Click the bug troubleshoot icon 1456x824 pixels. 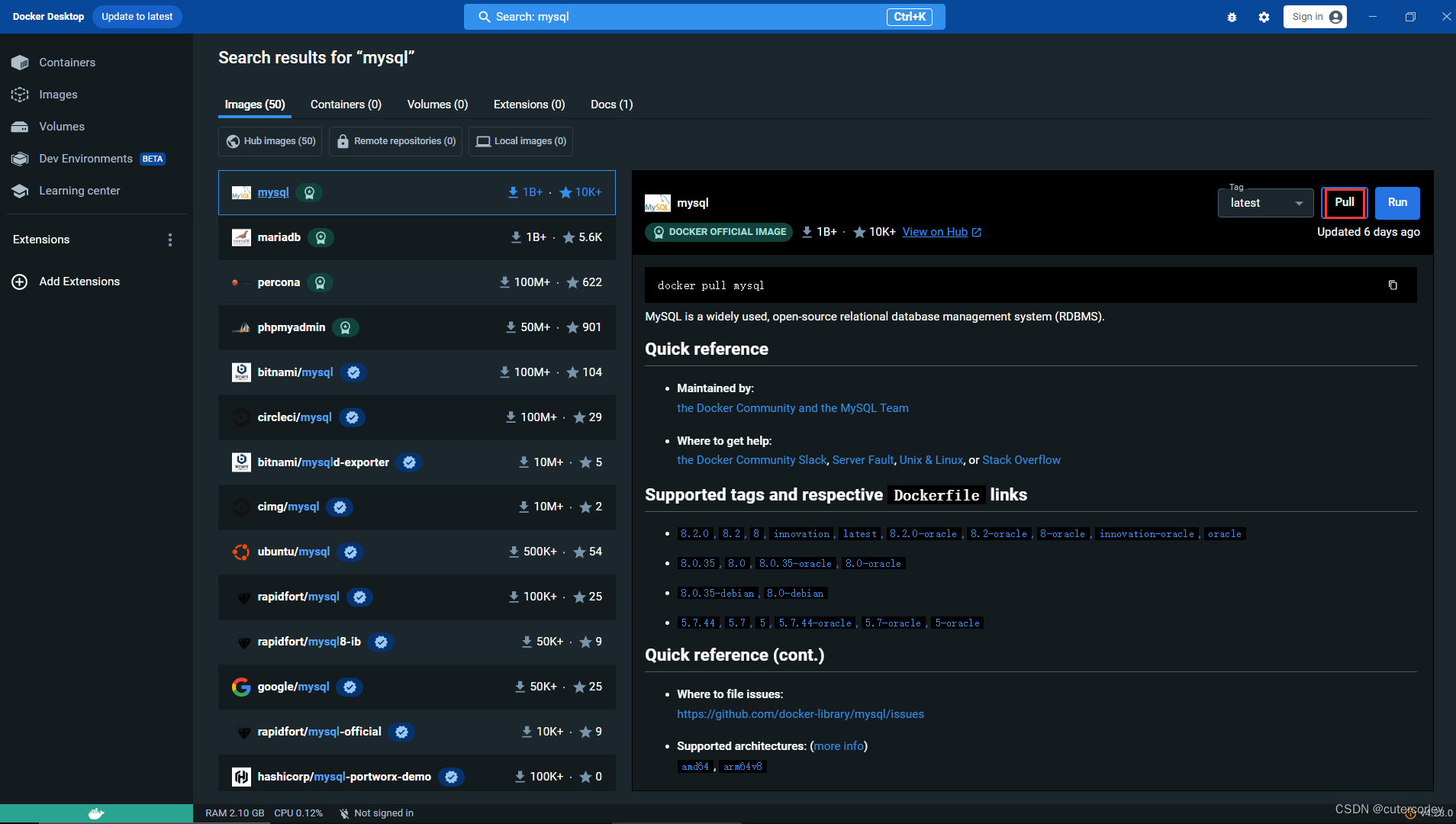coord(1232,17)
